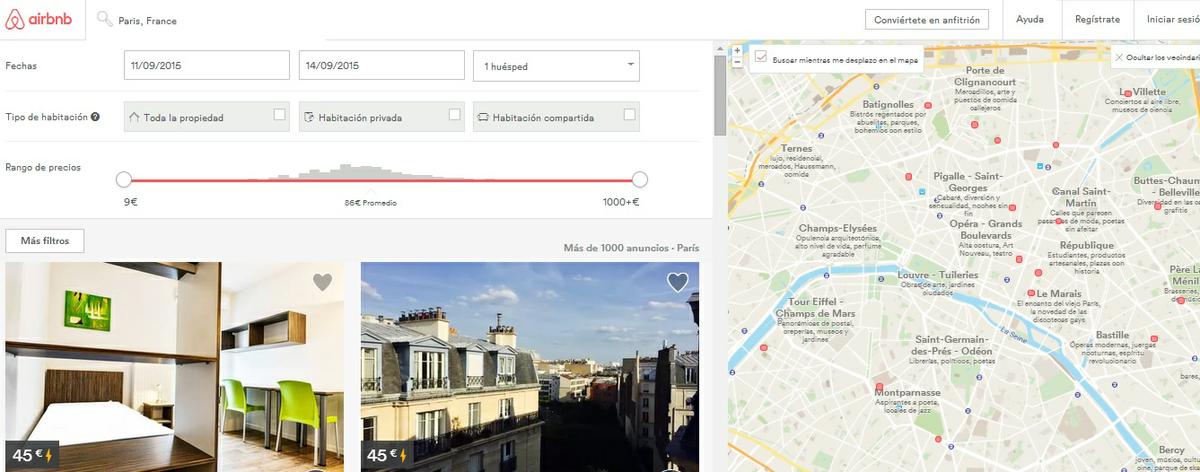1200x472 pixels.
Task: Click the X beside Ocultar los vecindarios
Action: pos(1119,58)
